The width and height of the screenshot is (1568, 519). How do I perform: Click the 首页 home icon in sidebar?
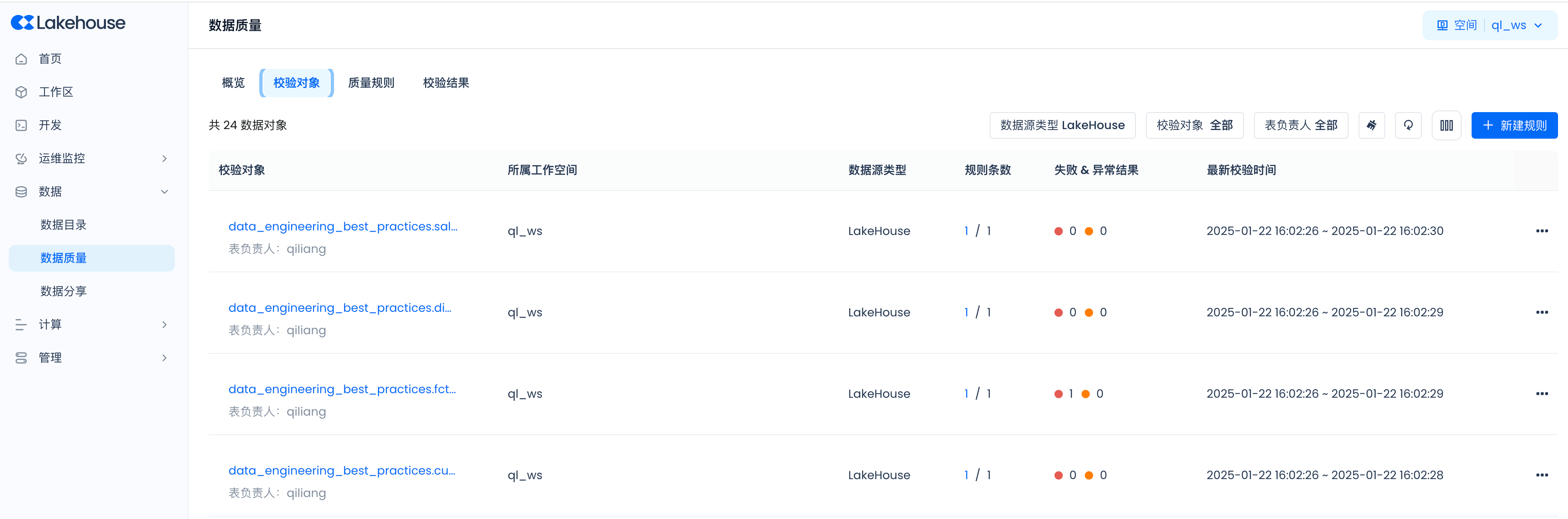21,59
